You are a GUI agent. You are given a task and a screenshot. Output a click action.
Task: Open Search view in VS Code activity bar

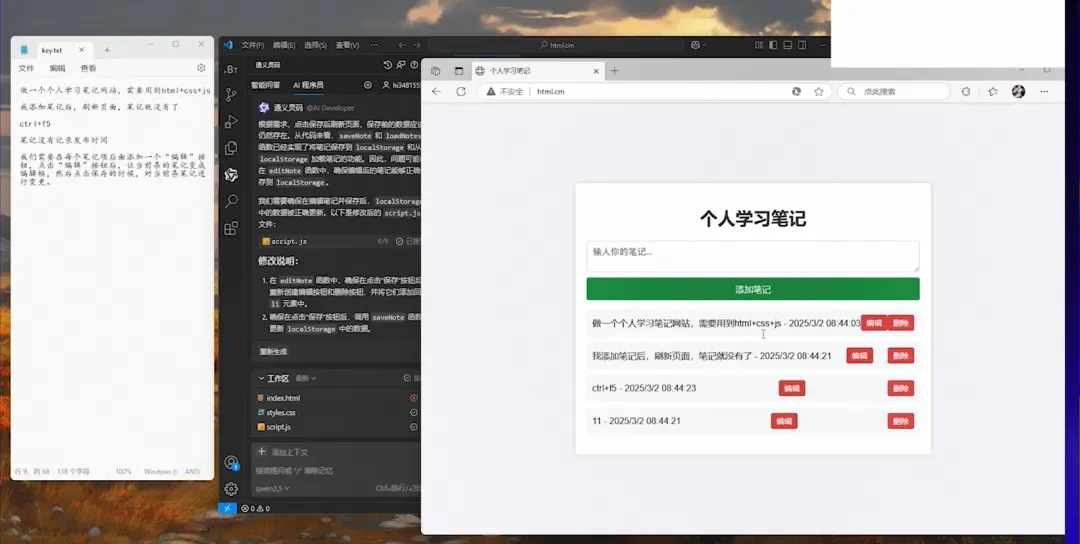[x=231, y=201]
